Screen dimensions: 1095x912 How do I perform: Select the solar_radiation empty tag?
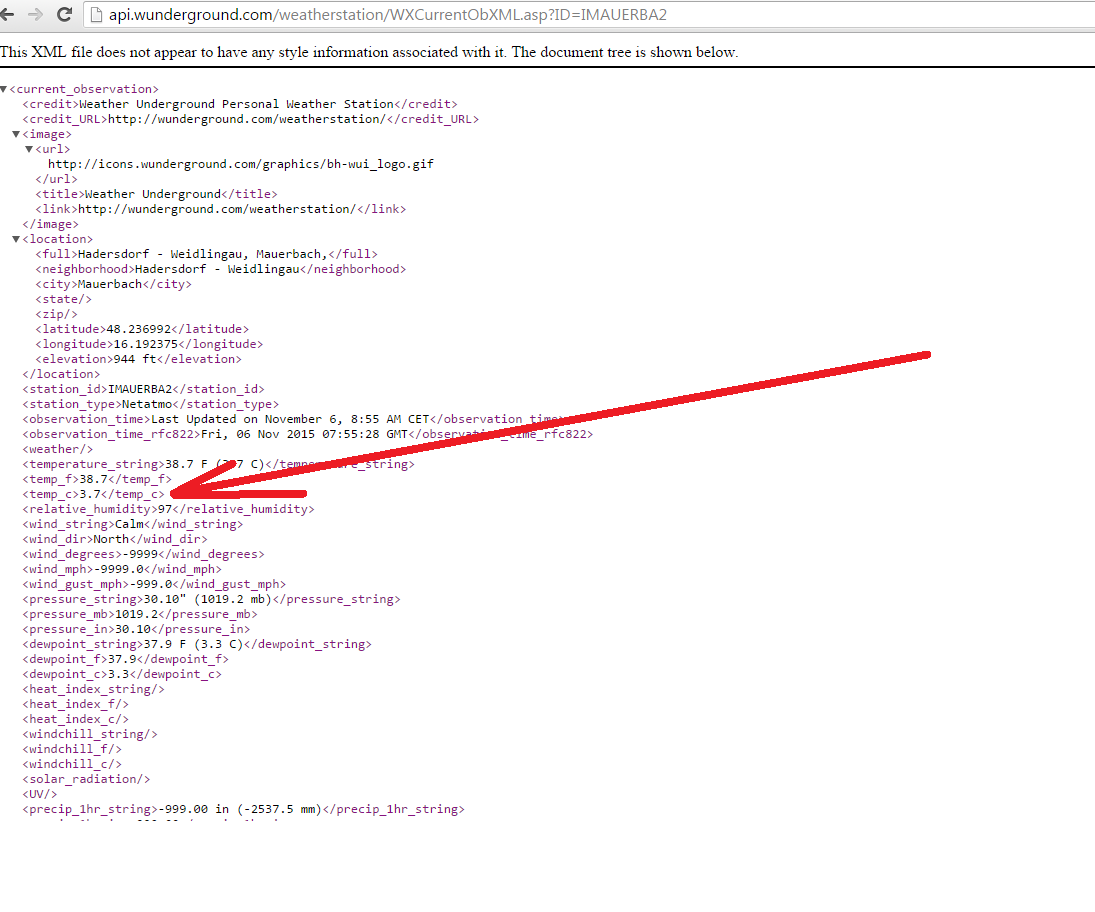86,779
